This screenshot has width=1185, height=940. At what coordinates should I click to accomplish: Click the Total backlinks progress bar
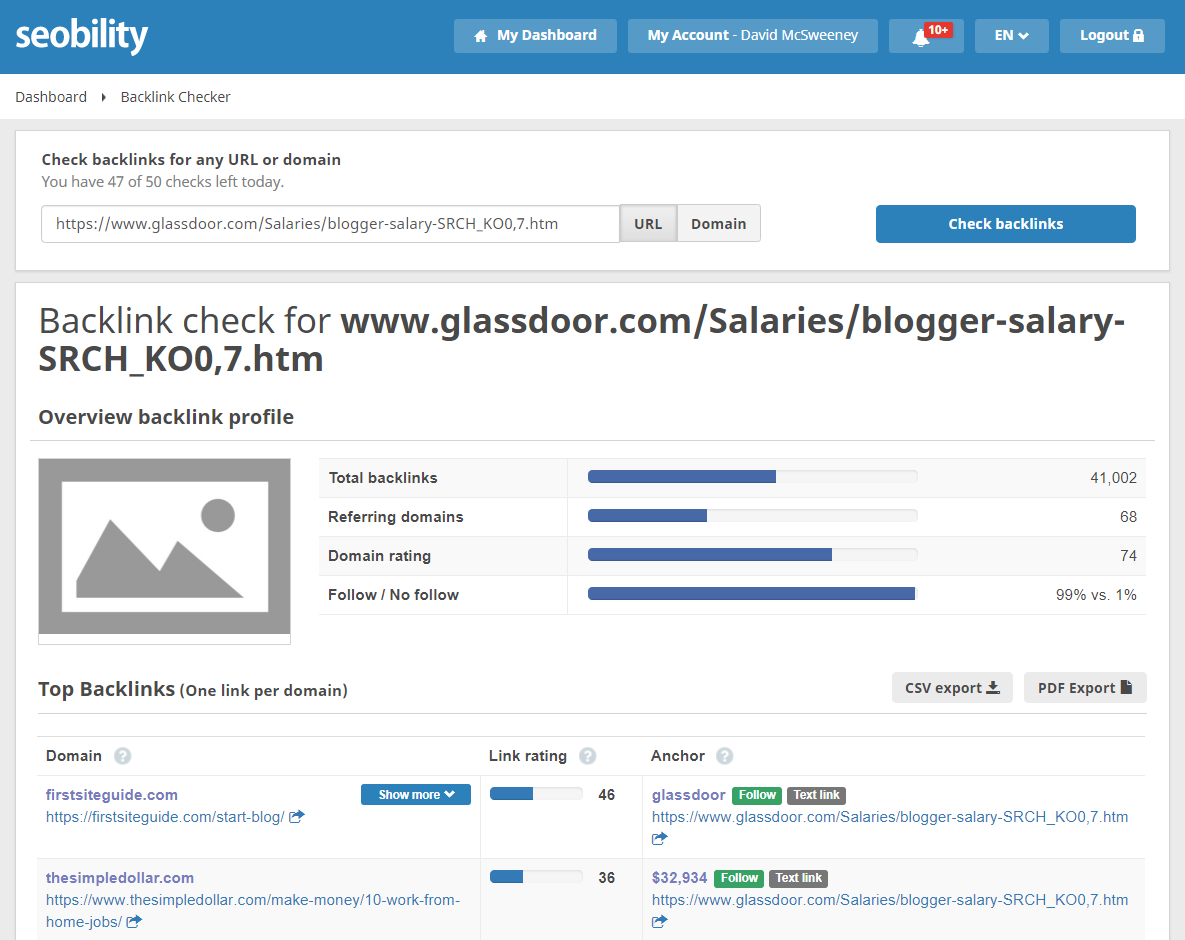(752, 478)
